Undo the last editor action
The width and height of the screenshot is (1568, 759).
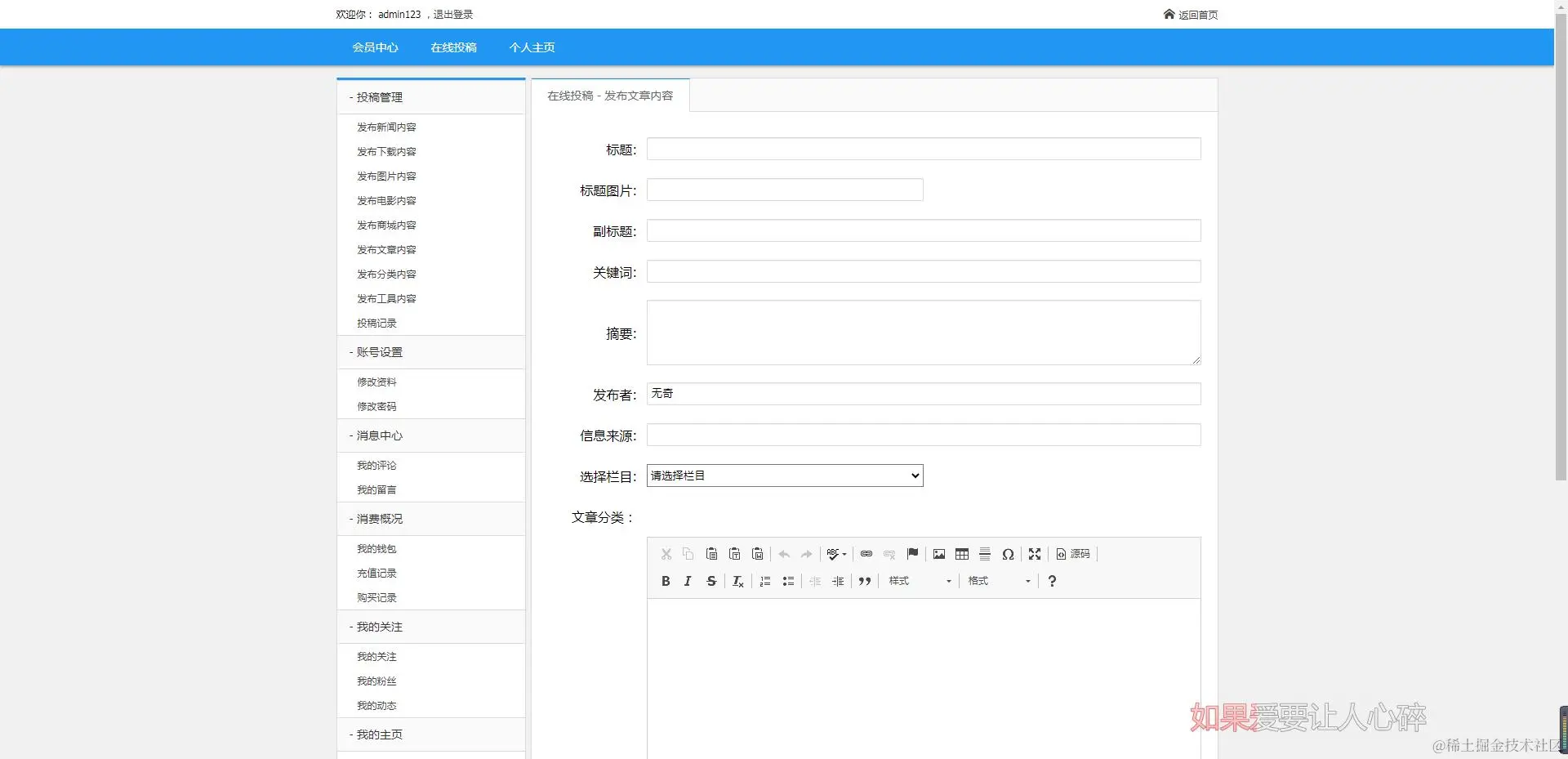point(783,554)
